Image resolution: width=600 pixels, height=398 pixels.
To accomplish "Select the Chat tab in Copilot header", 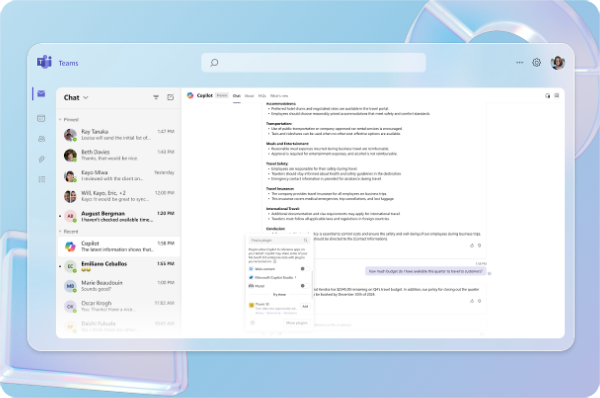I will click(237, 96).
